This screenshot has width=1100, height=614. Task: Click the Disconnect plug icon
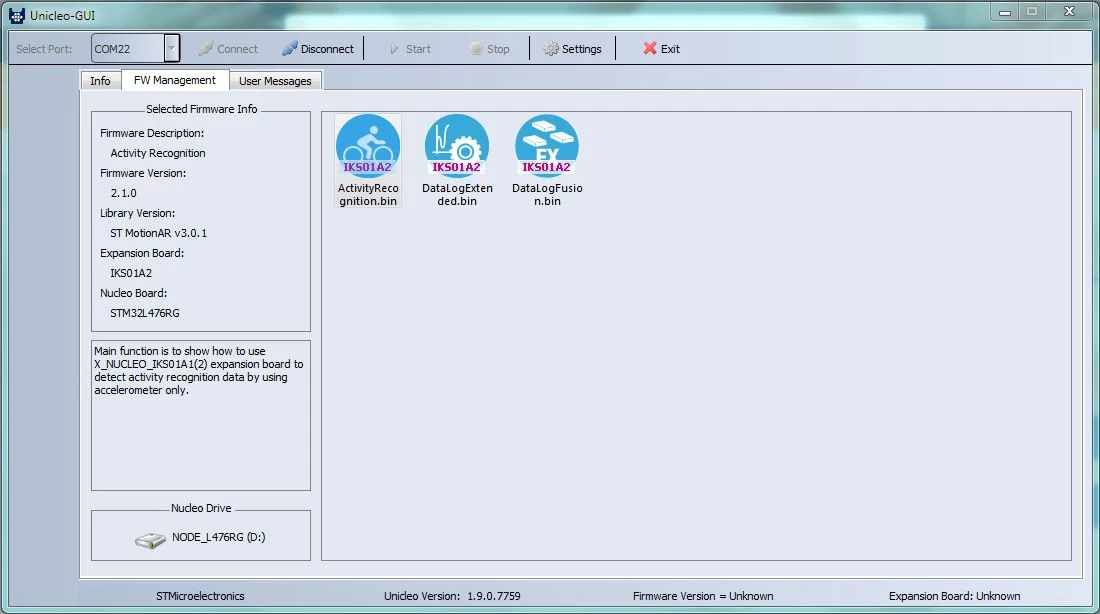pyautogui.click(x=290, y=48)
